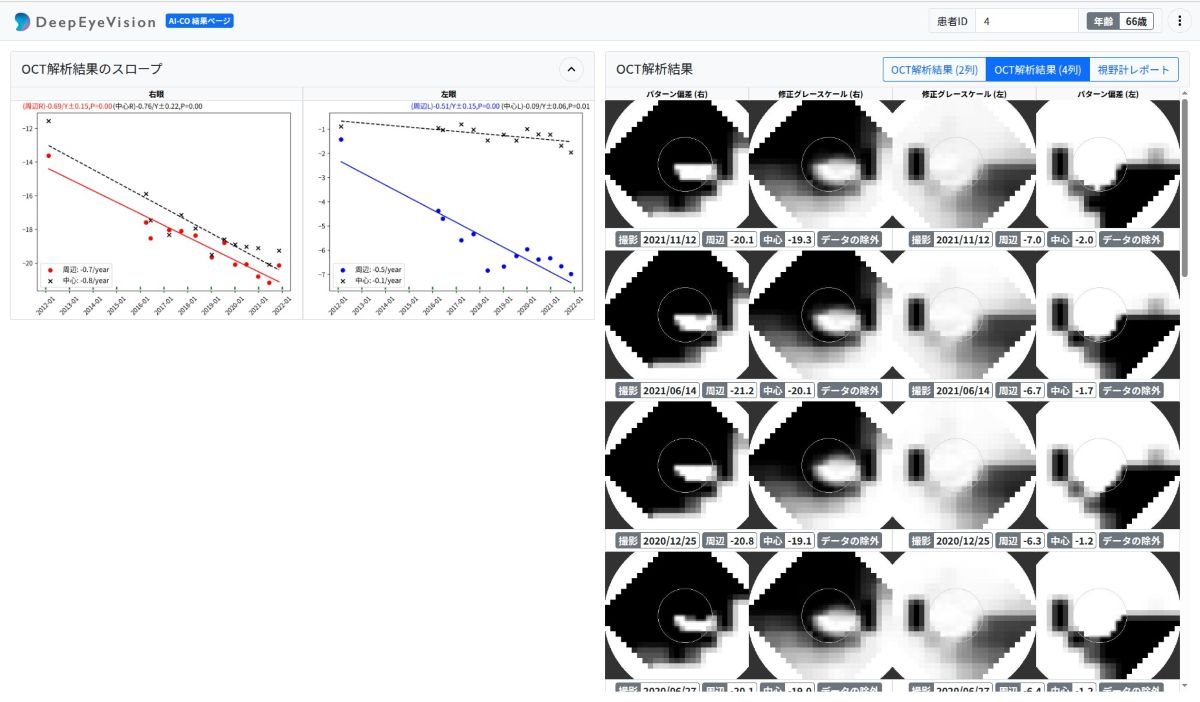Switch to OCT解析結果 (2列) tab
The image size is (1200, 702).
[x=934, y=69]
